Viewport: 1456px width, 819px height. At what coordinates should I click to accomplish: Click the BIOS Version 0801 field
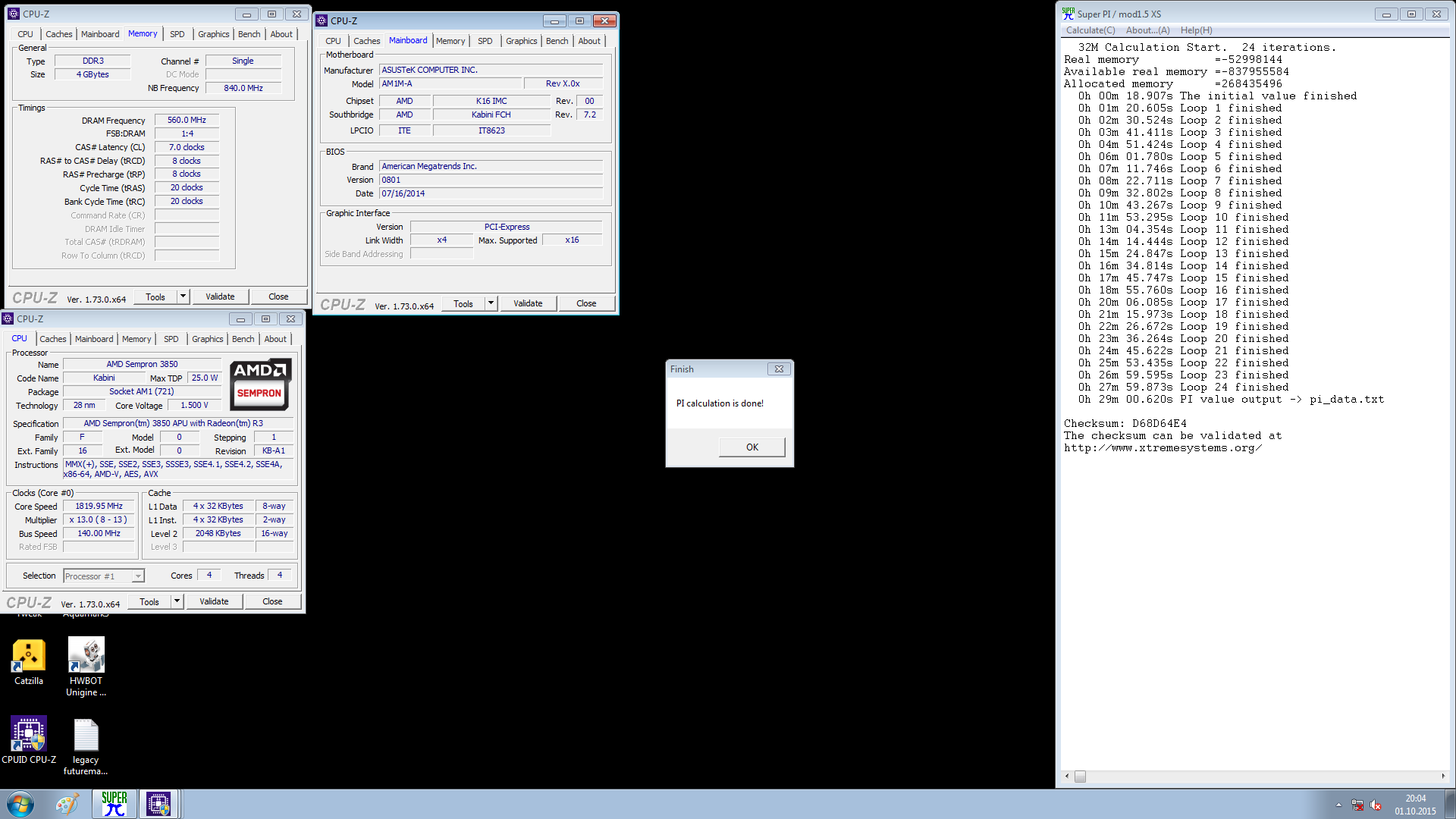tap(491, 180)
